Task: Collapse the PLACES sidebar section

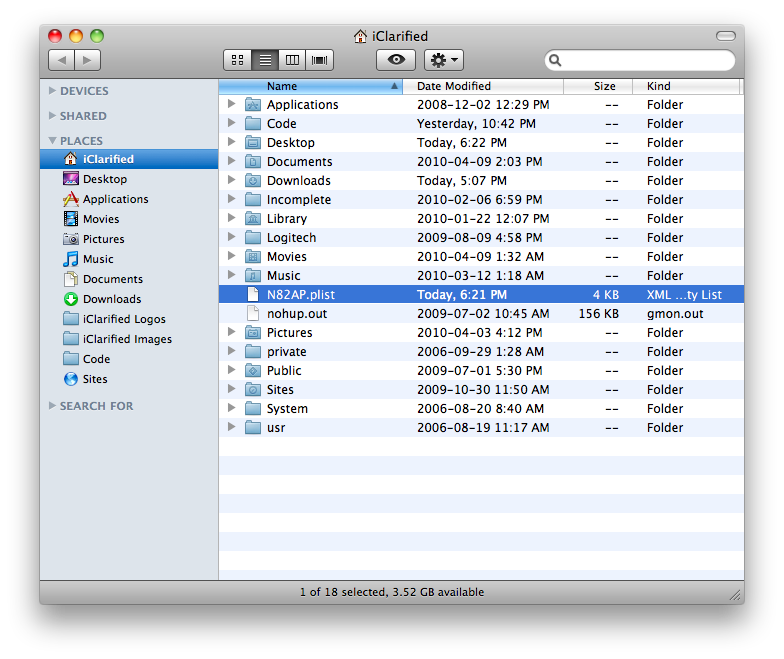Action: coord(53,141)
